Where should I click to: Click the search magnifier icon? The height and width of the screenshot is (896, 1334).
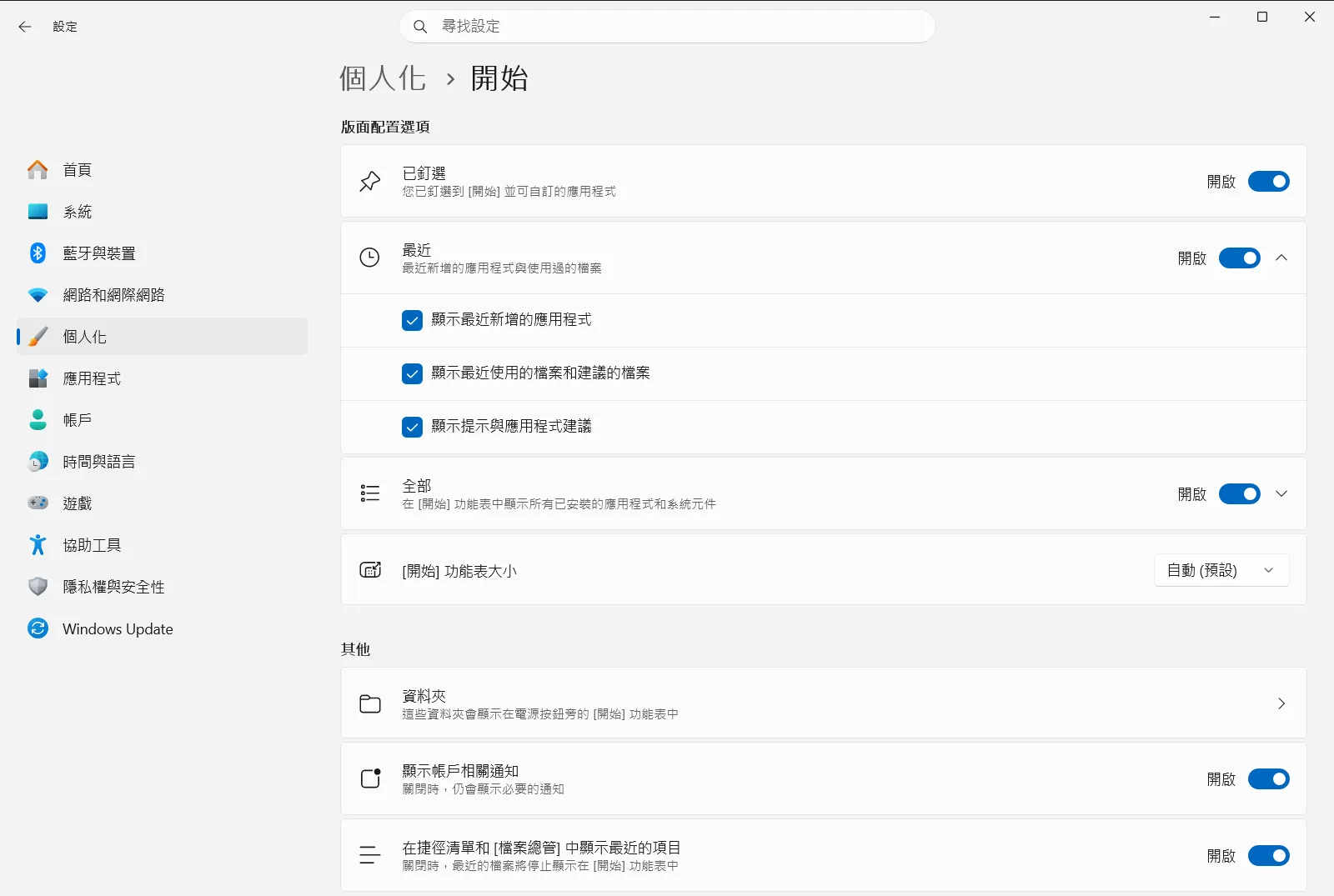click(420, 27)
